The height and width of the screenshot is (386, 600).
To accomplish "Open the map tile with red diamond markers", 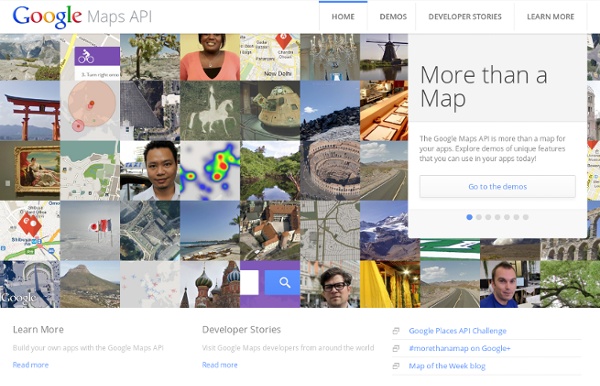I will [30, 231].
